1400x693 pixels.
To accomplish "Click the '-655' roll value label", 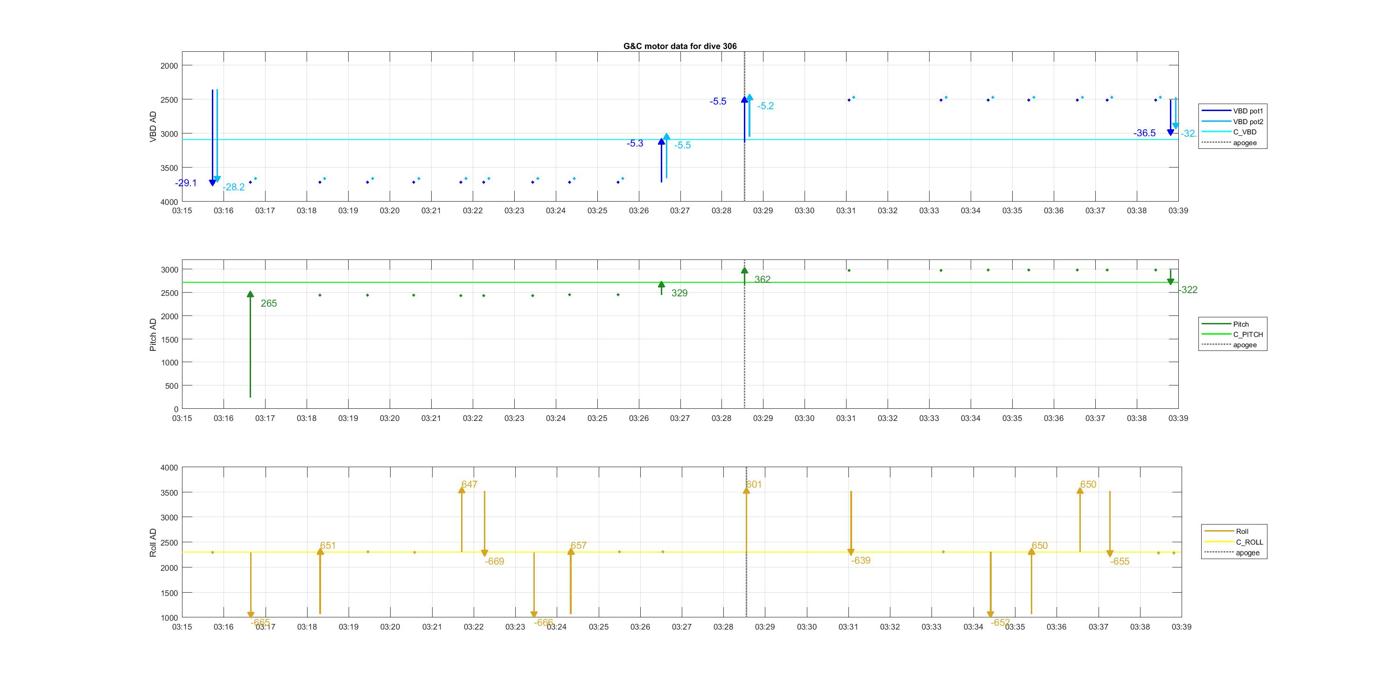I will pos(1120,562).
